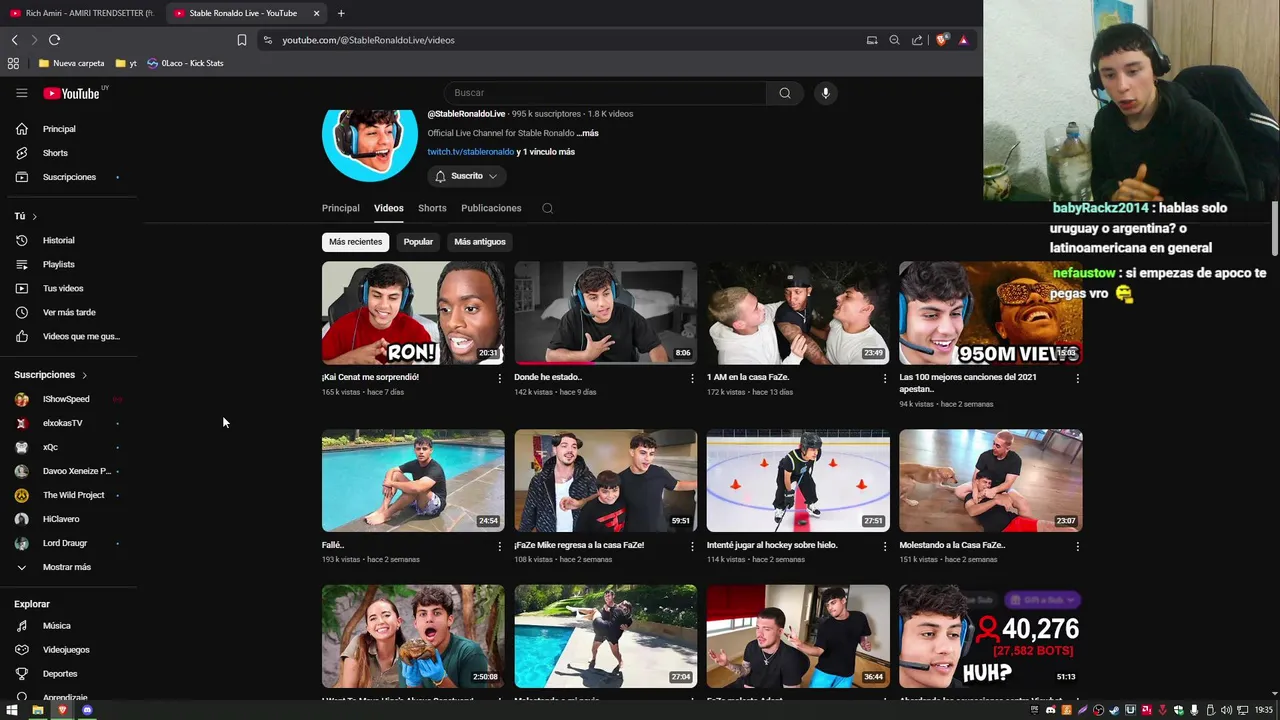Open Discord from the taskbar

87,710
